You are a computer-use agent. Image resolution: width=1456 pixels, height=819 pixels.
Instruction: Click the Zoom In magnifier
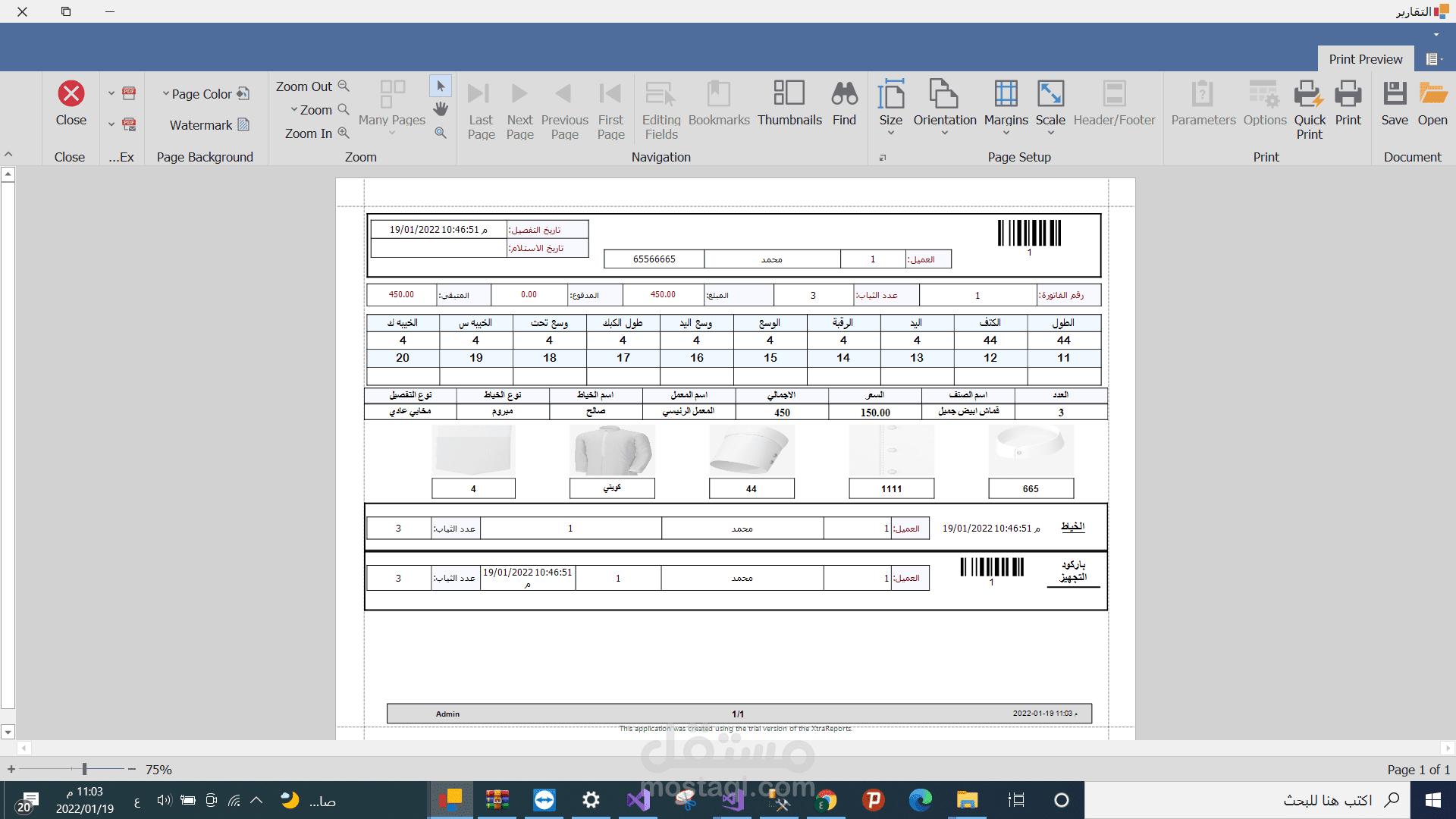(x=344, y=133)
